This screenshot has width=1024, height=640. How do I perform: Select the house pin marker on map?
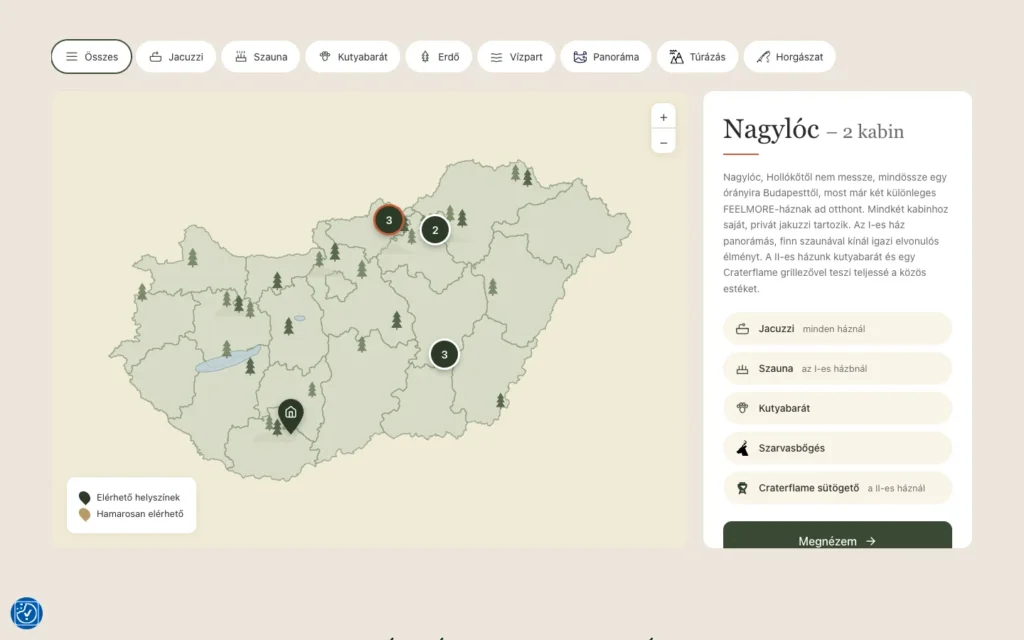pyautogui.click(x=291, y=414)
